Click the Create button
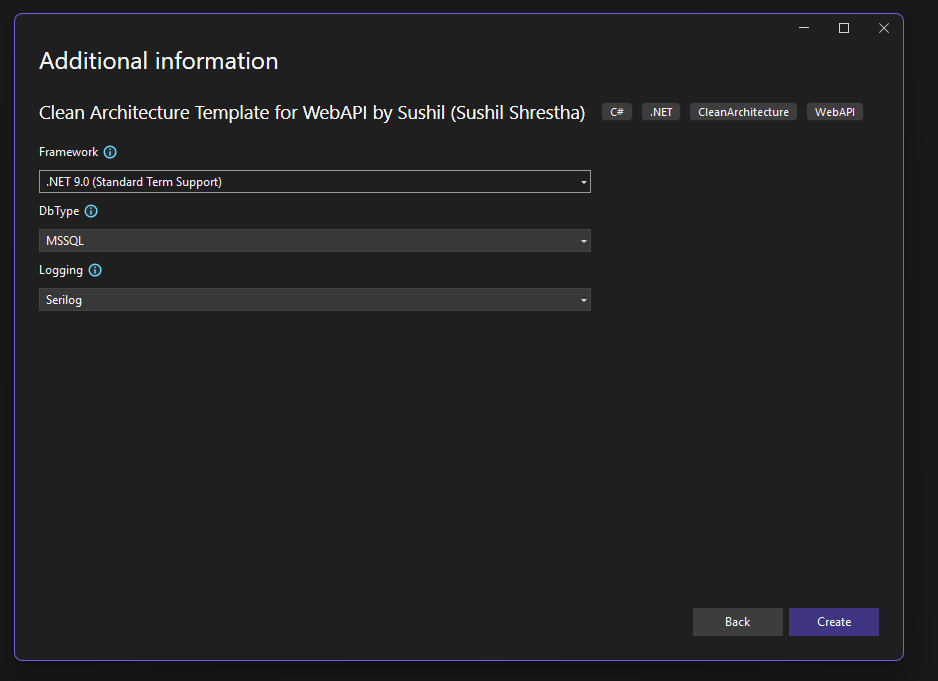This screenshot has height=681, width=938. point(833,621)
